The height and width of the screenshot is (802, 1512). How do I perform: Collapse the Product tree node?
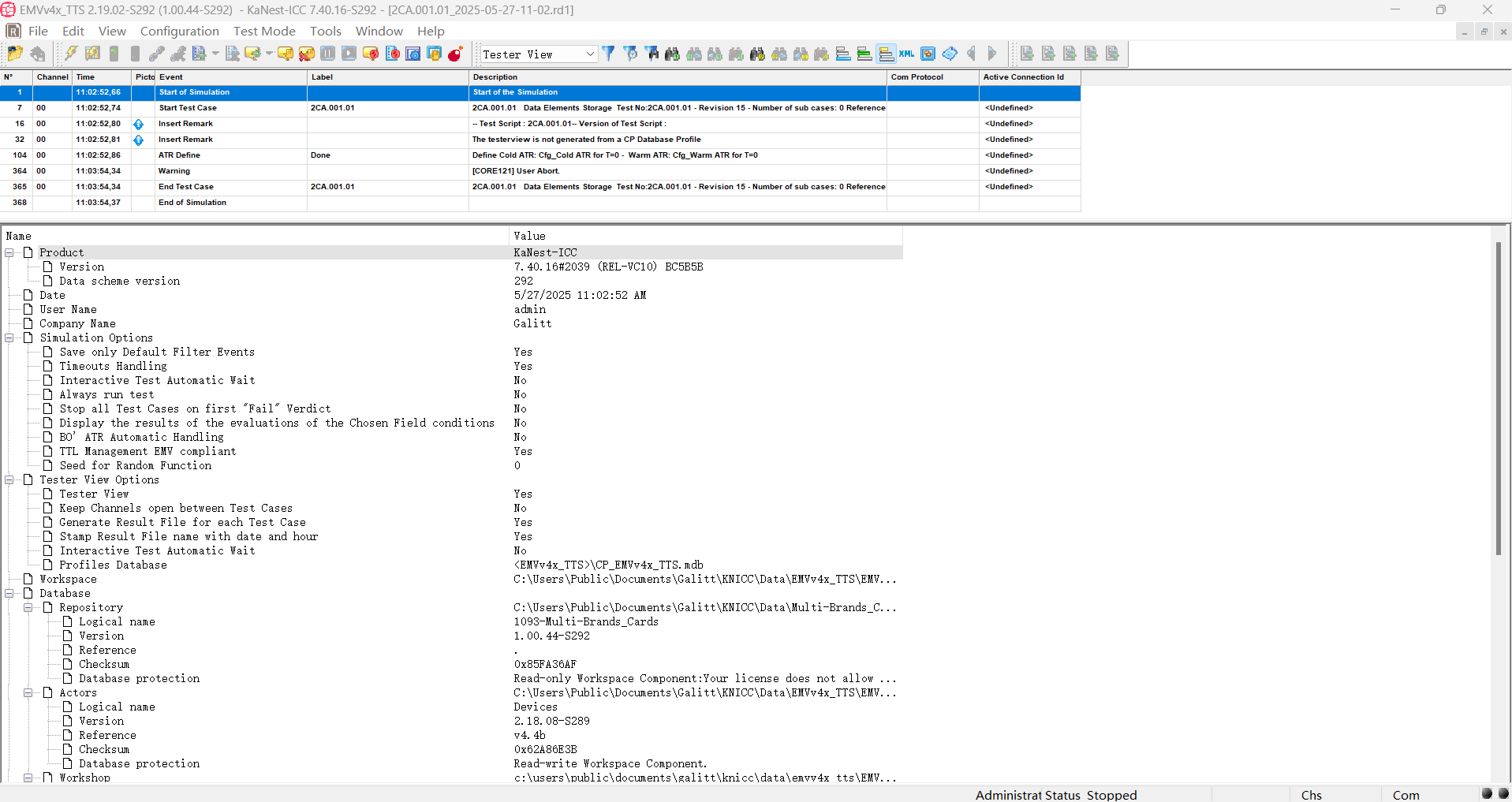tap(9, 253)
